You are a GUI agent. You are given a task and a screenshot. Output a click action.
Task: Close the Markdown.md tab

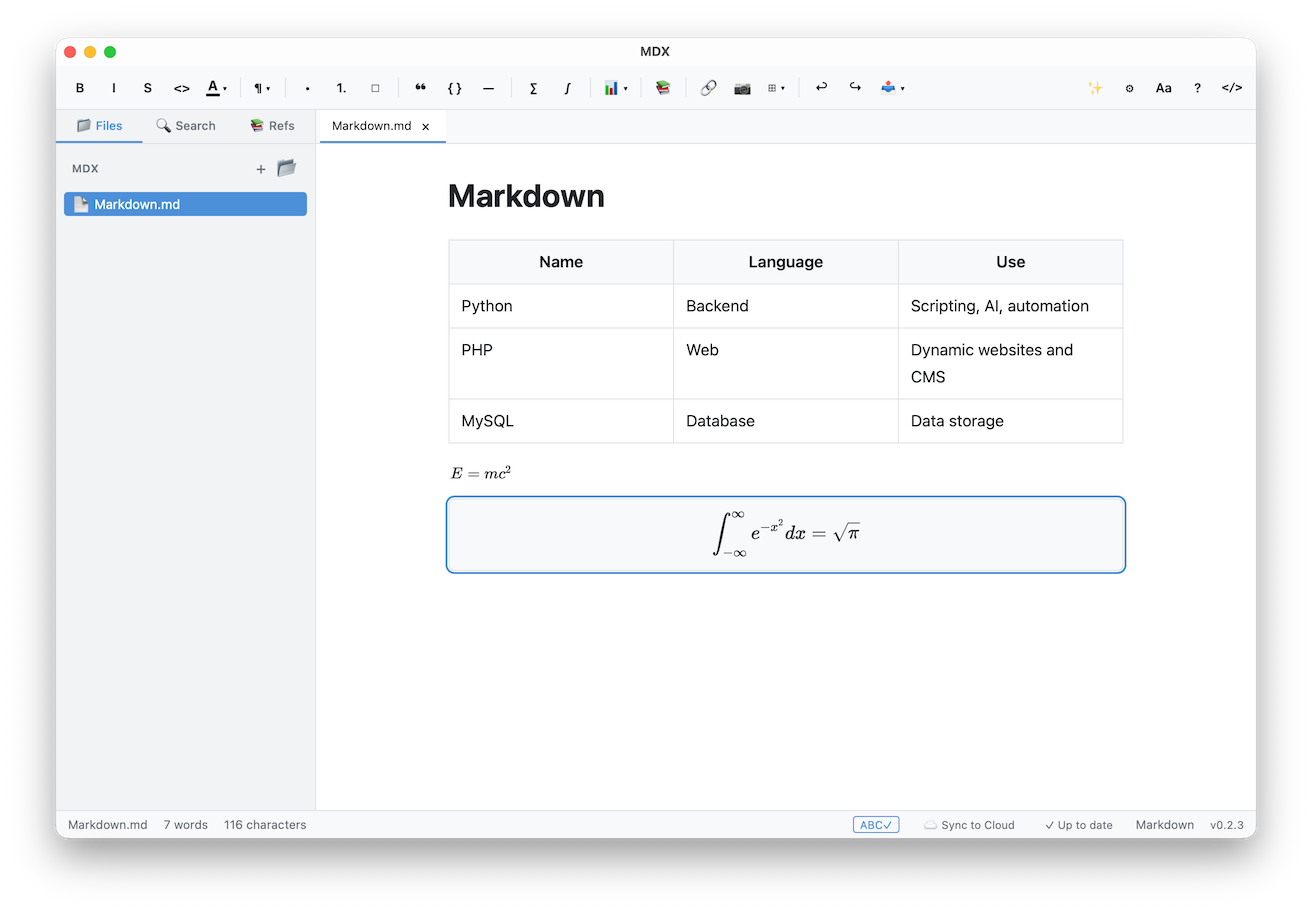tap(426, 127)
